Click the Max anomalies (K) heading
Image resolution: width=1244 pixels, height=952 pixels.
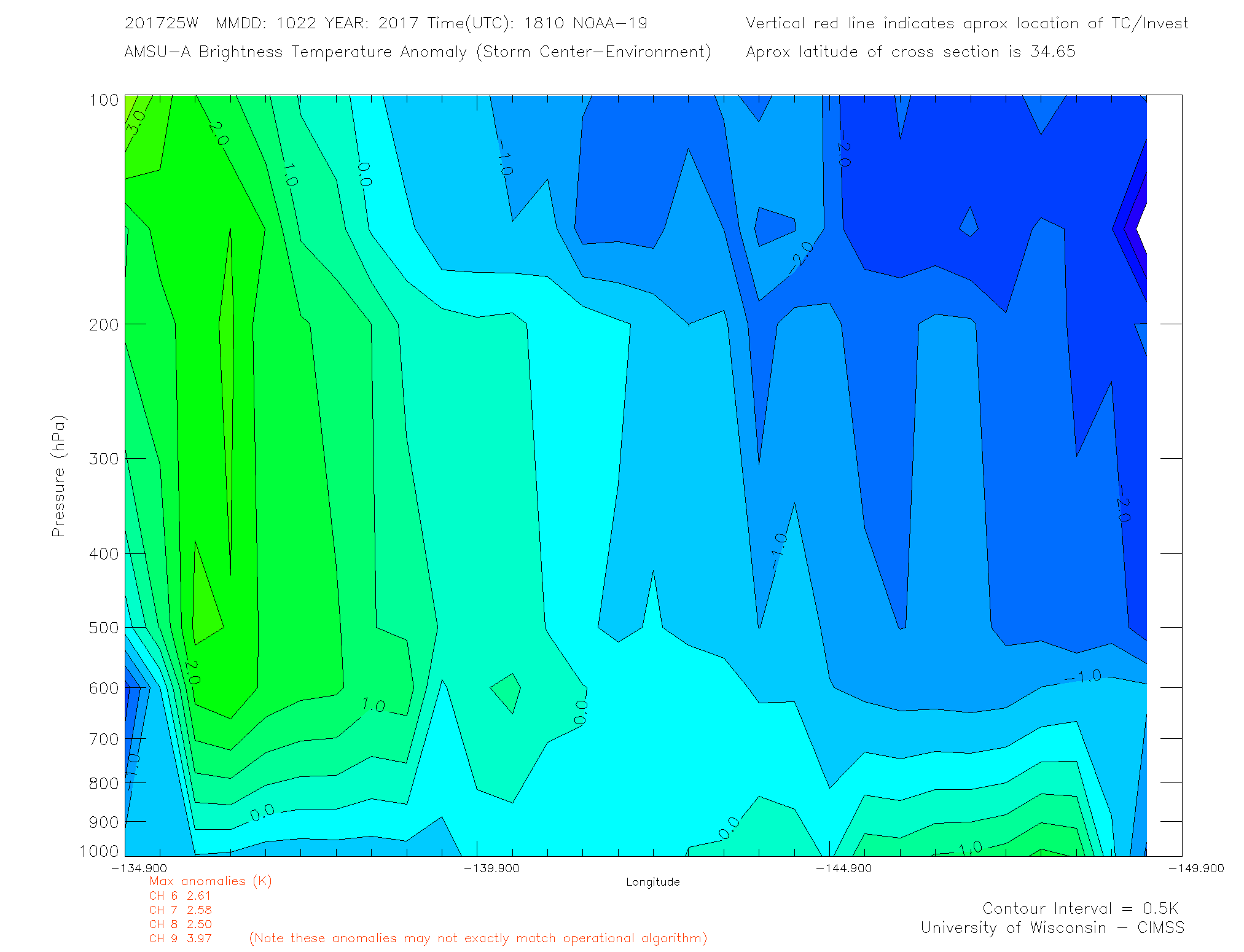(210, 881)
